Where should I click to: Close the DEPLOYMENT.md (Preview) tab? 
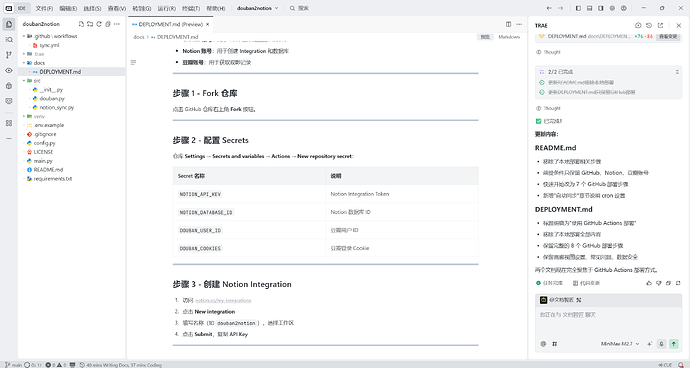[207, 24]
